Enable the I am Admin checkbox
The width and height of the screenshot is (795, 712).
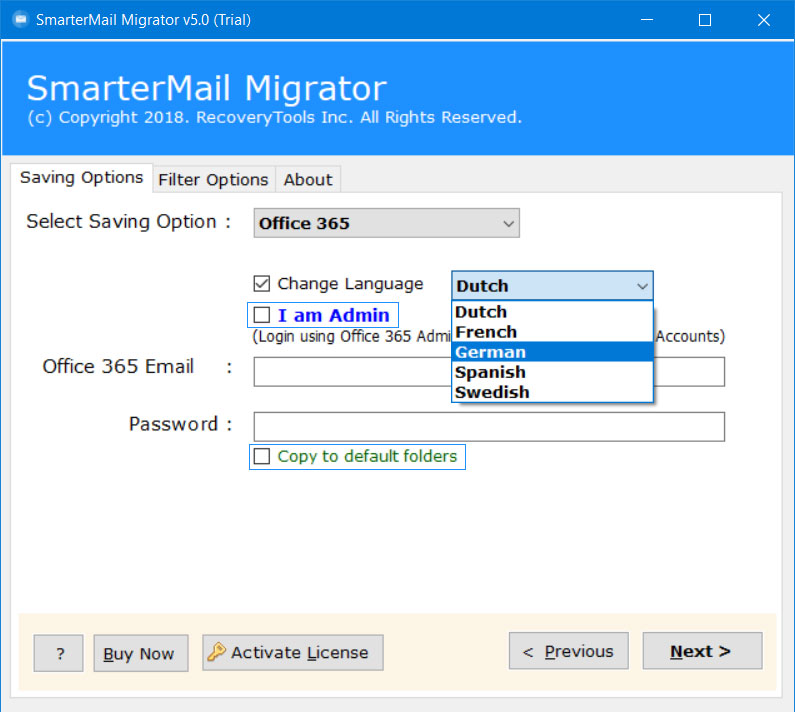point(262,315)
